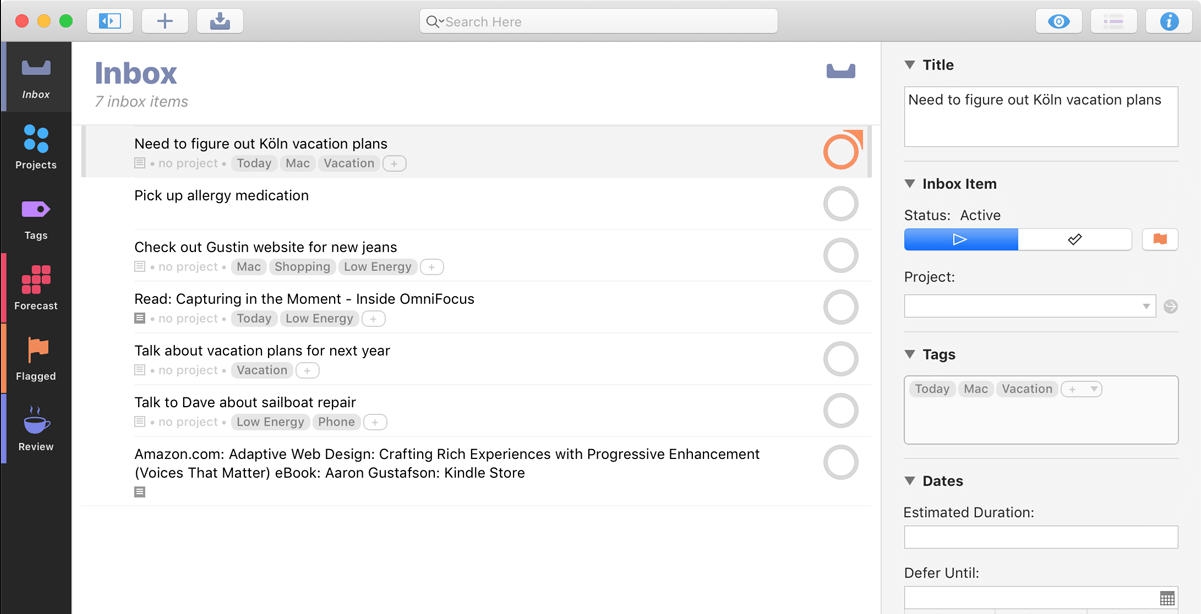Click the Search Here field
The height and width of the screenshot is (614, 1201).
click(598, 20)
